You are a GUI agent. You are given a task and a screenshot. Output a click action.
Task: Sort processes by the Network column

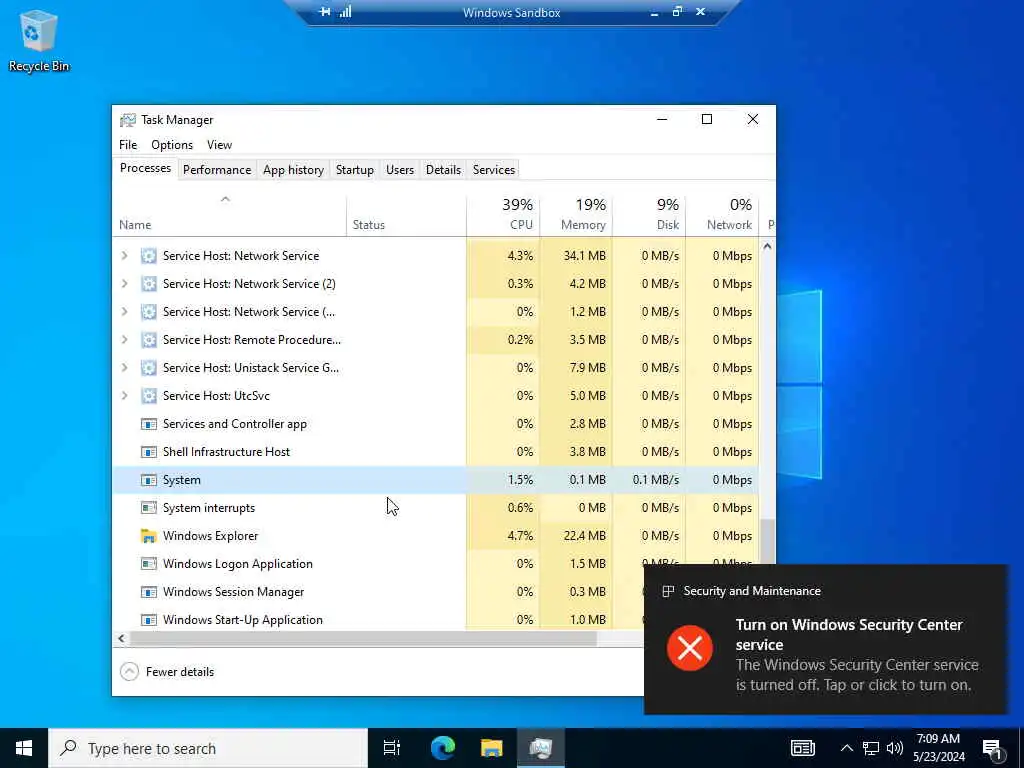pyautogui.click(x=722, y=214)
